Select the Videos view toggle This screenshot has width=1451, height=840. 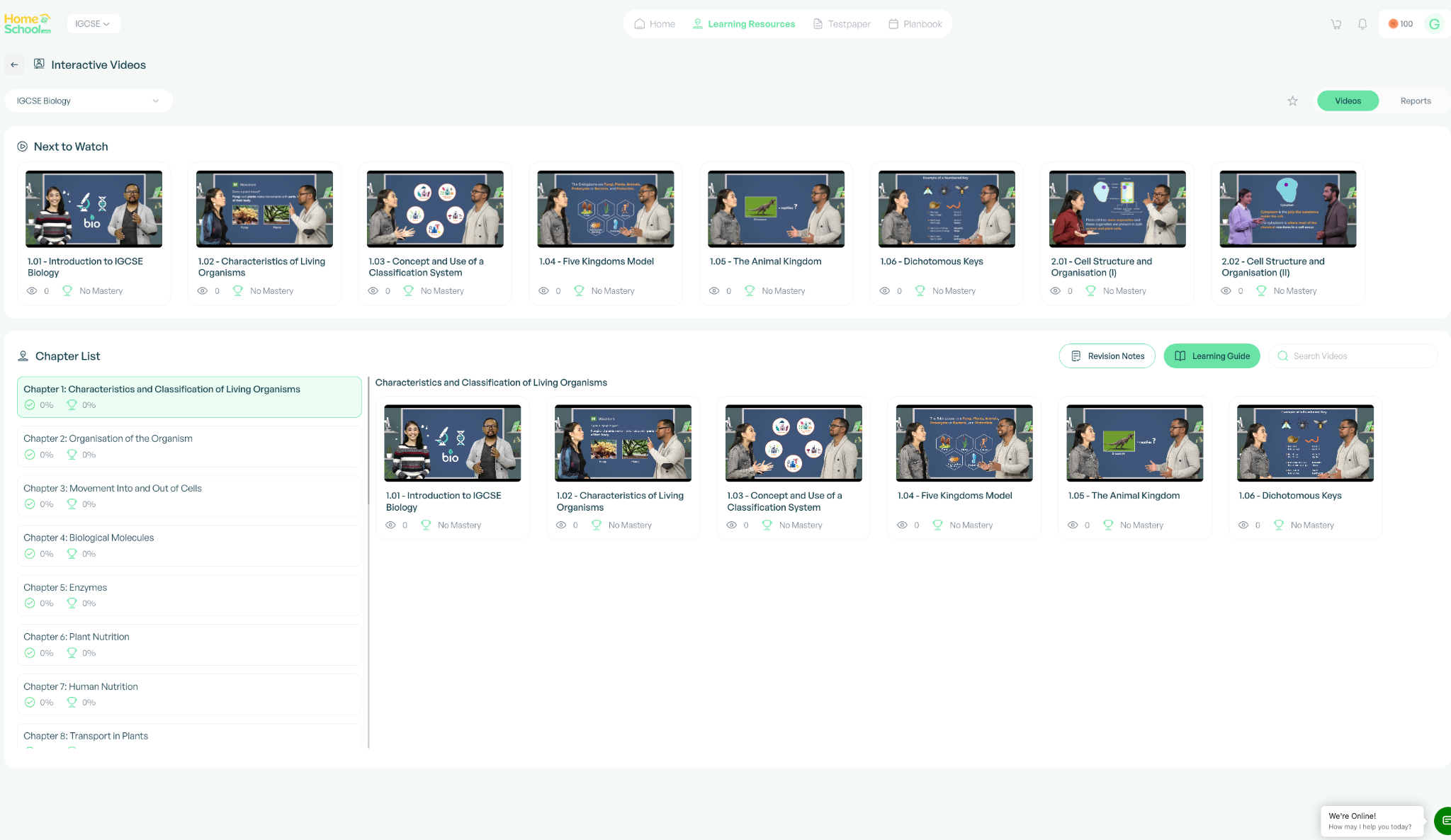click(1348, 101)
